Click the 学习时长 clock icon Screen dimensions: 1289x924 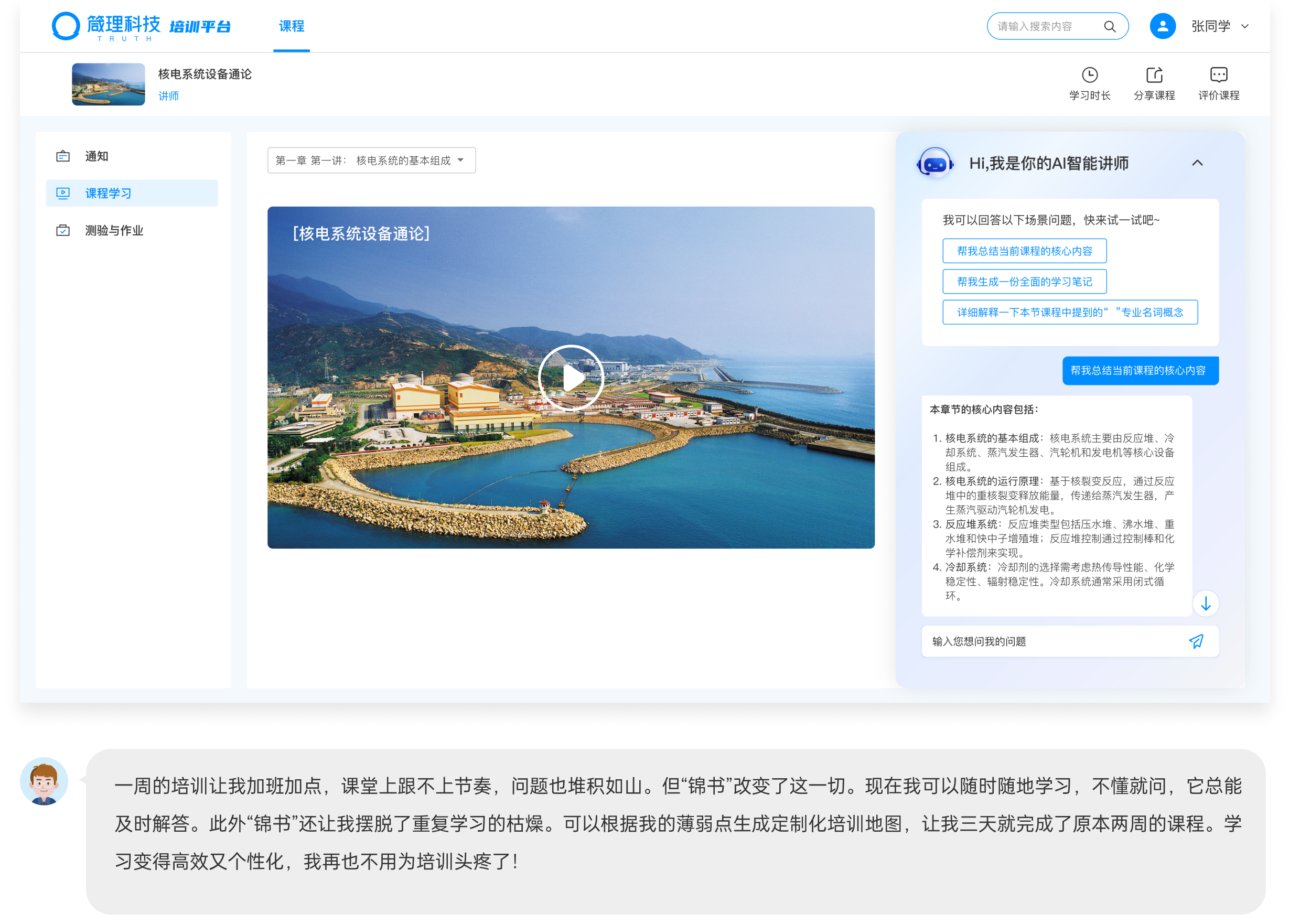click(x=1090, y=75)
